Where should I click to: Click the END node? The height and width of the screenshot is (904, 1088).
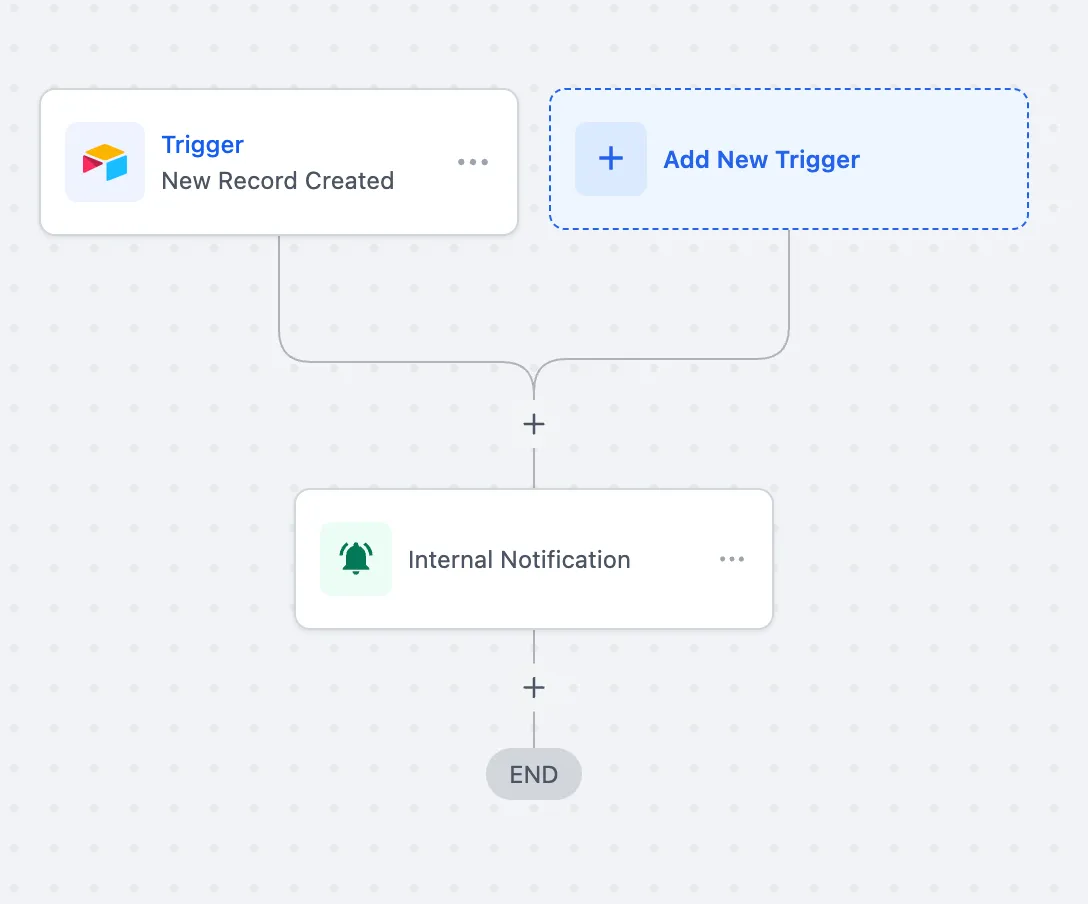(x=534, y=774)
